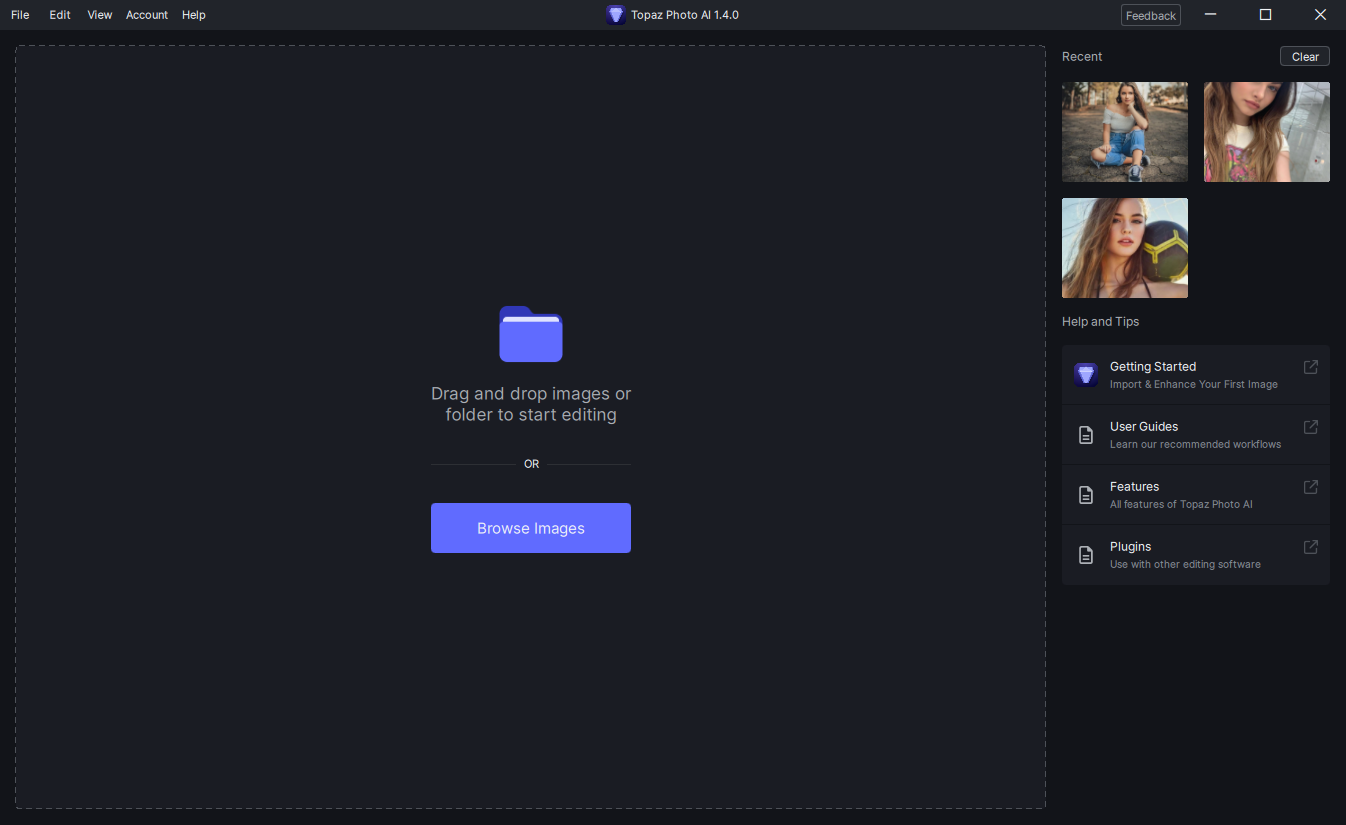This screenshot has width=1346, height=825.
Task: Click the 'Topaz Photo AI 1.4.0' window title
Action: point(685,15)
